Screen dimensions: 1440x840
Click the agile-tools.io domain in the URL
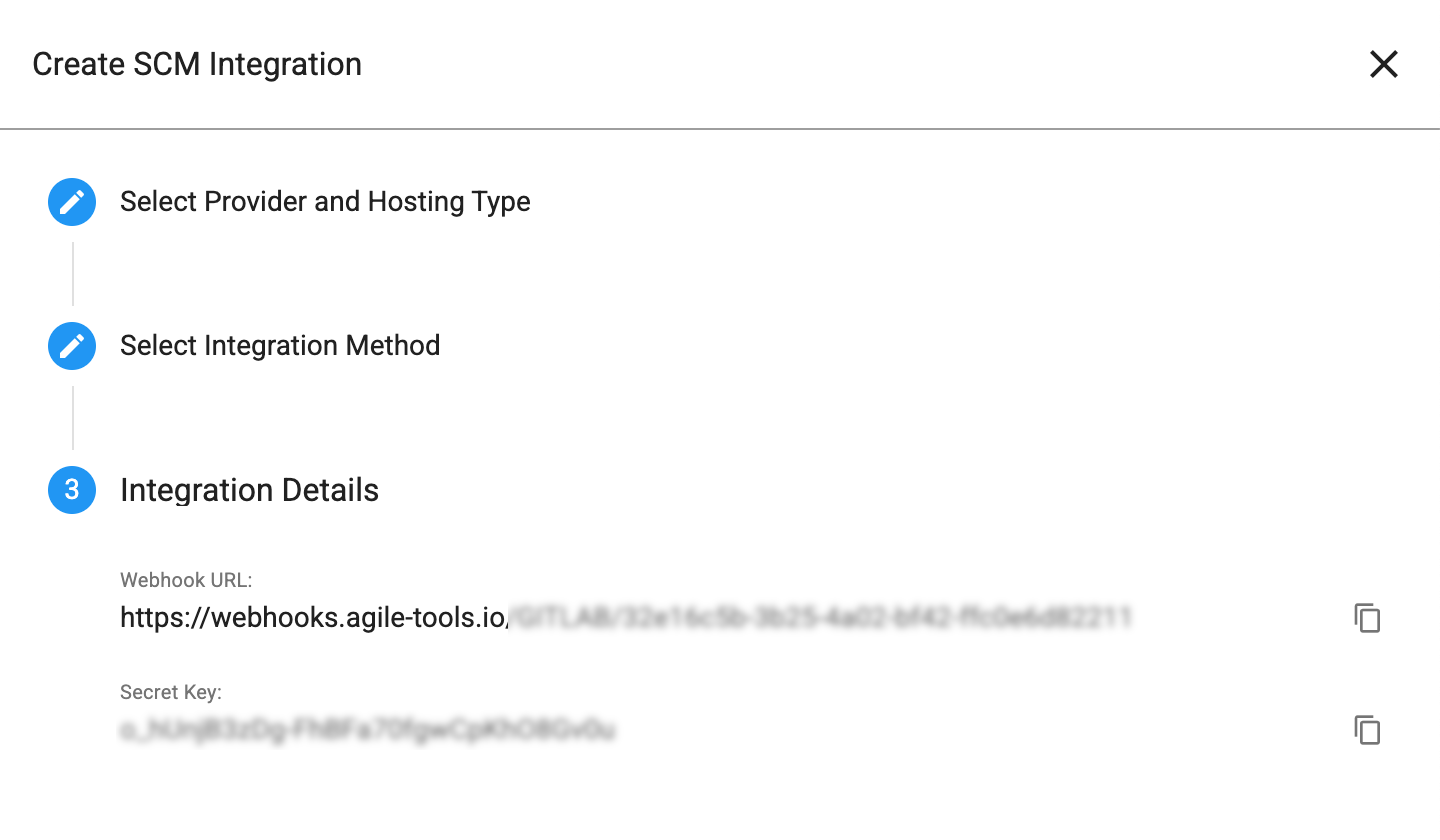(411, 617)
